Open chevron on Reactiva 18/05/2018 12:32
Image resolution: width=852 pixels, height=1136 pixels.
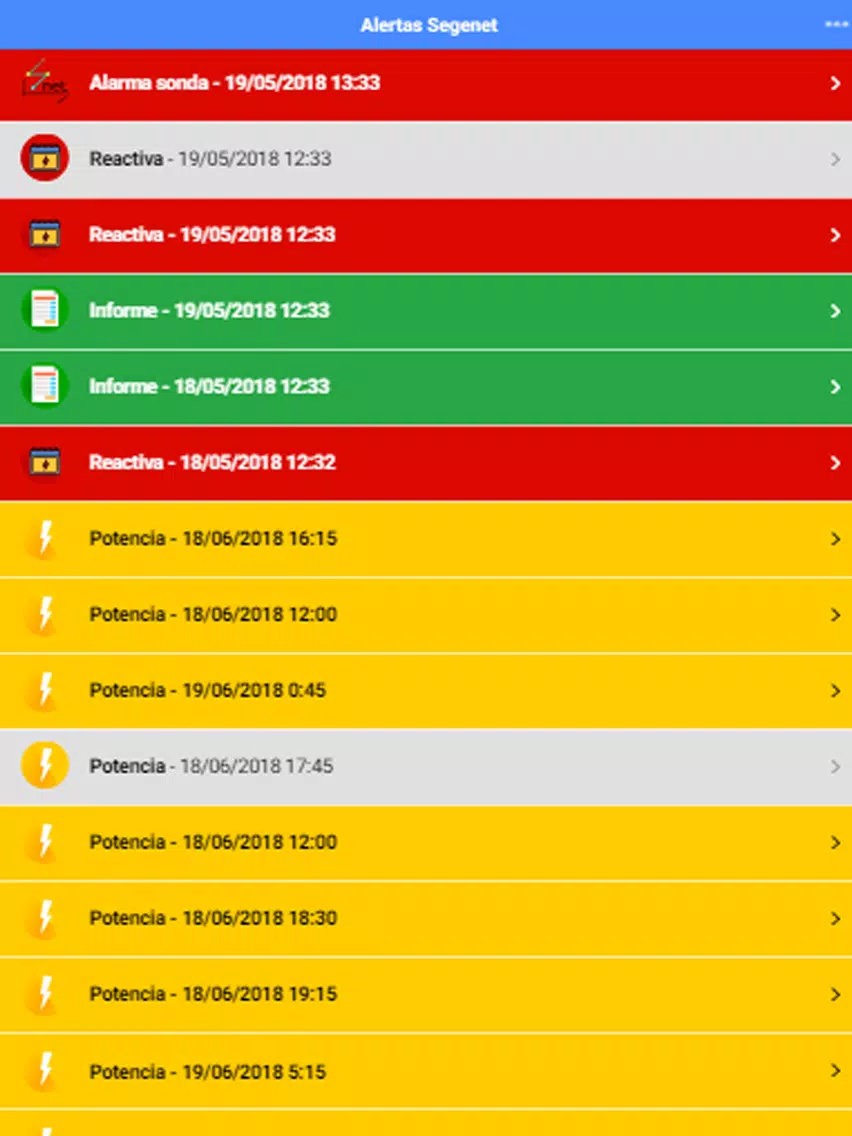point(835,463)
